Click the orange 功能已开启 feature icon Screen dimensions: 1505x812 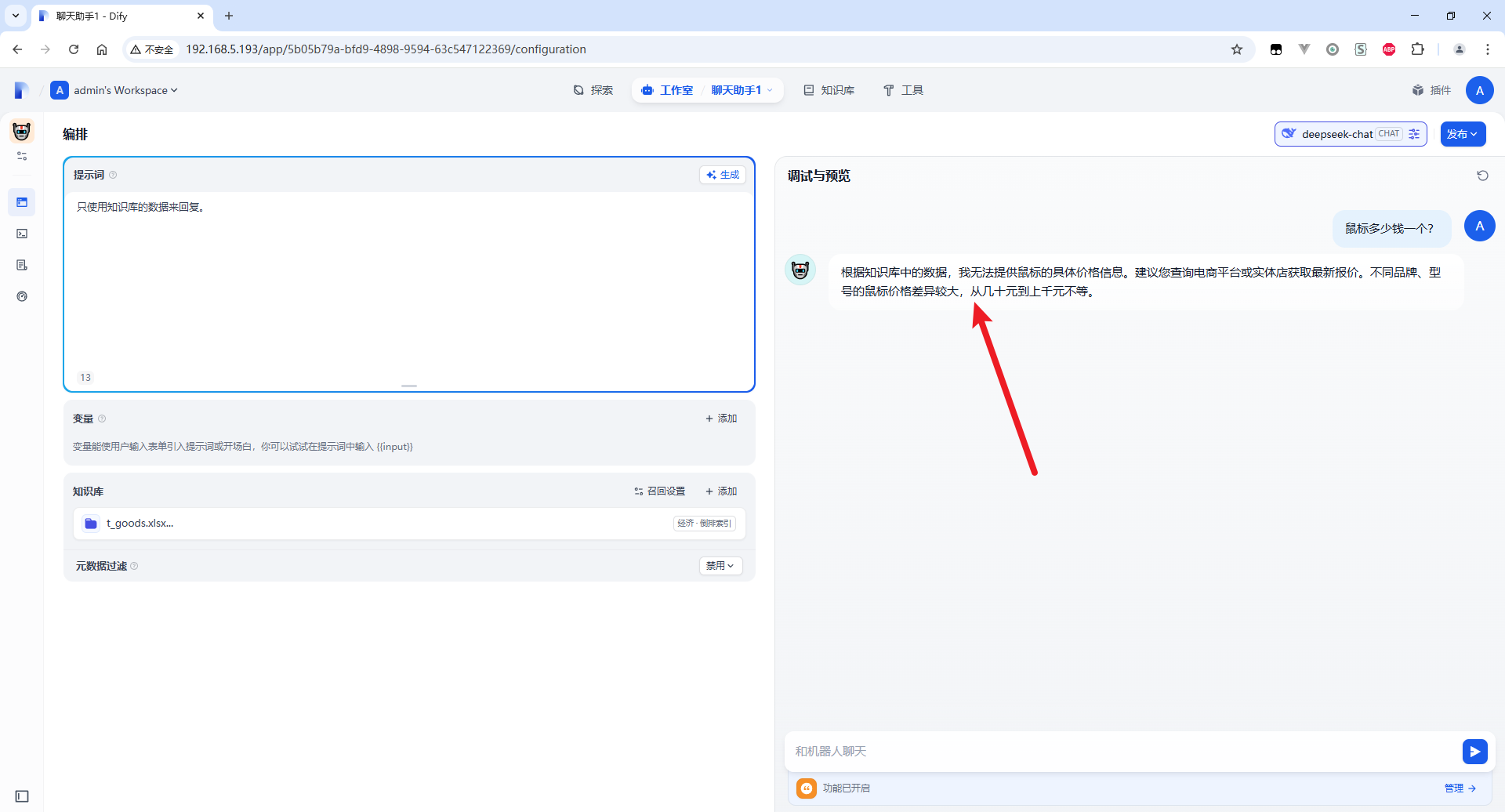[x=807, y=788]
